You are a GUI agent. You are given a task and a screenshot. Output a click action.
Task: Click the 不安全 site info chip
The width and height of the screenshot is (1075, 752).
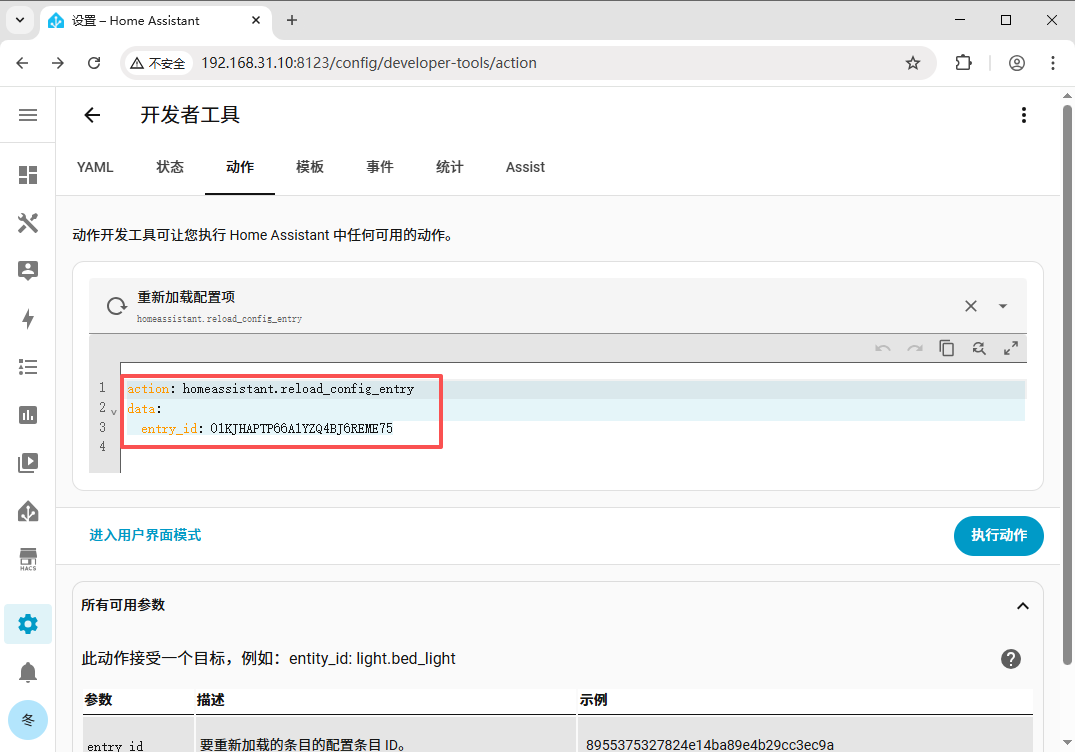tap(158, 63)
